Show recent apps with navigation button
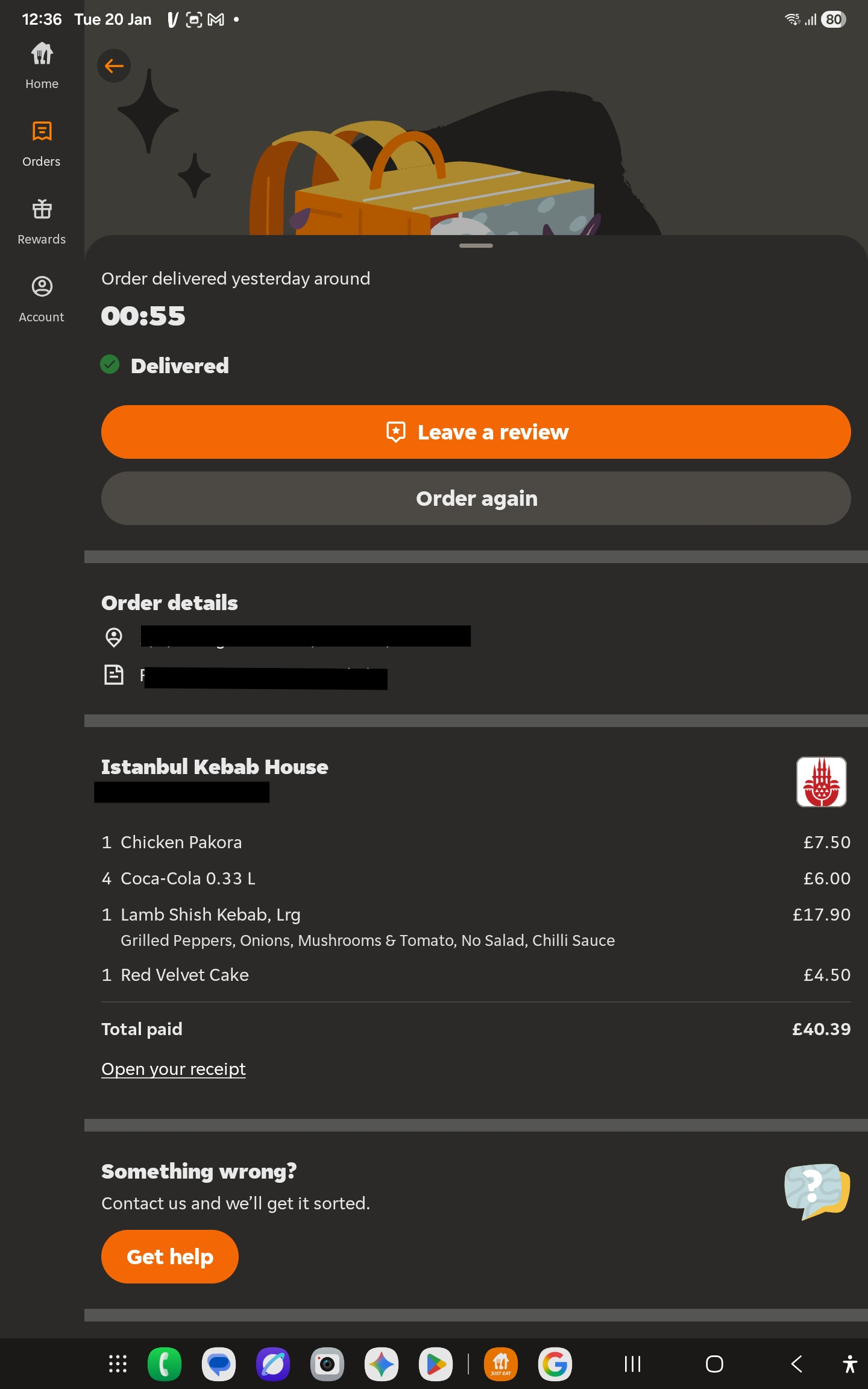 pos(632,1364)
